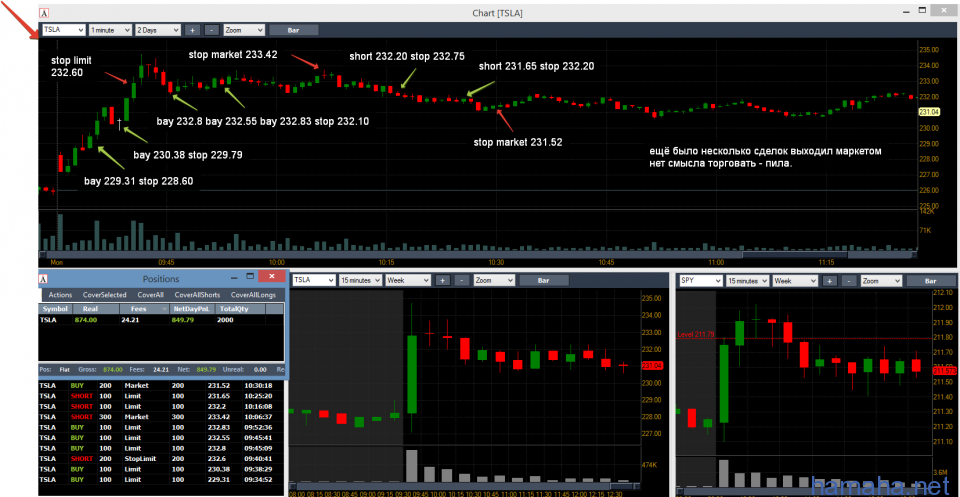Viewport: 960px width, 497px height.
Task: Open the 15 minutes dropdown on the TSLA chart
Action: coord(361,280)
